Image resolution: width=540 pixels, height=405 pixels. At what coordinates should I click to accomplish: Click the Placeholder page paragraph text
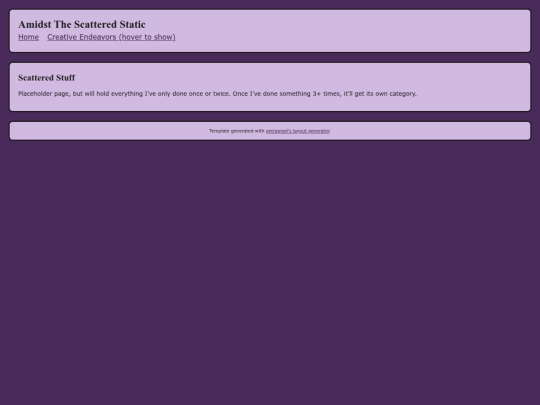point(217,94)
